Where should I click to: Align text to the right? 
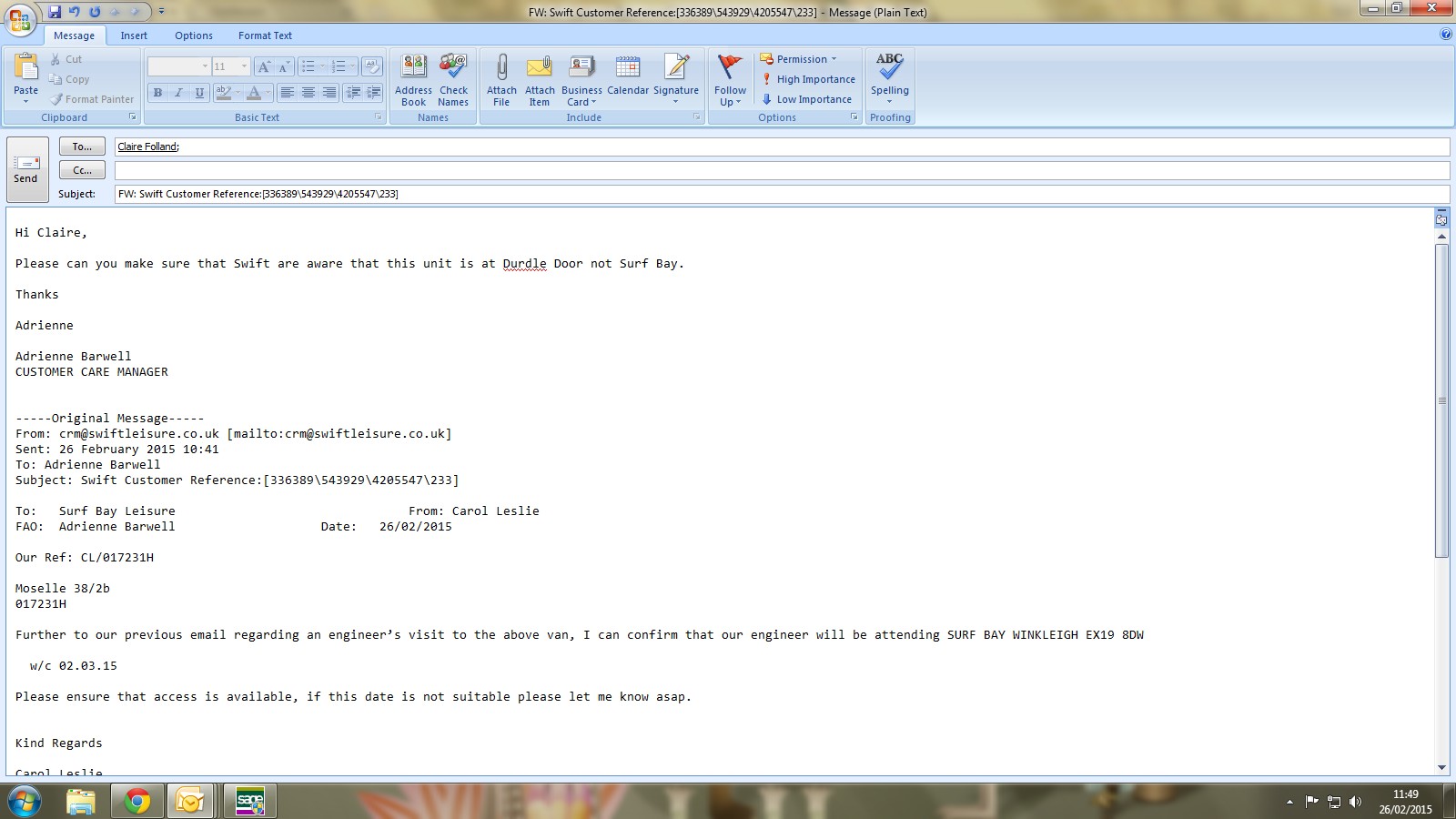click(329, 93)
